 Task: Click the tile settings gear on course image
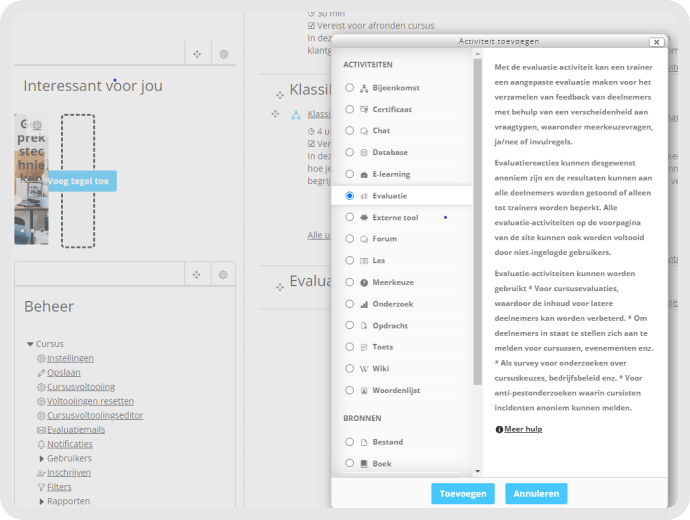pos(37,125)
